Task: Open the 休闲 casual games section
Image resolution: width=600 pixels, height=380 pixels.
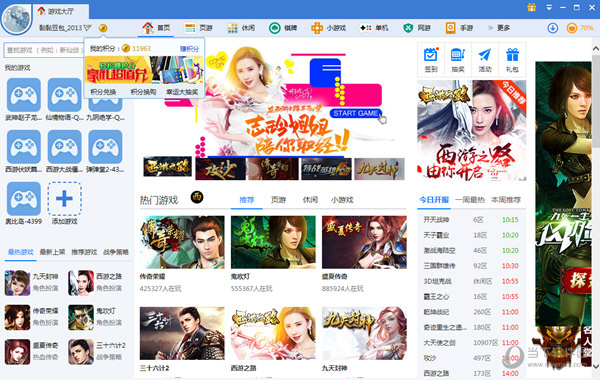Action: (241, 28)
